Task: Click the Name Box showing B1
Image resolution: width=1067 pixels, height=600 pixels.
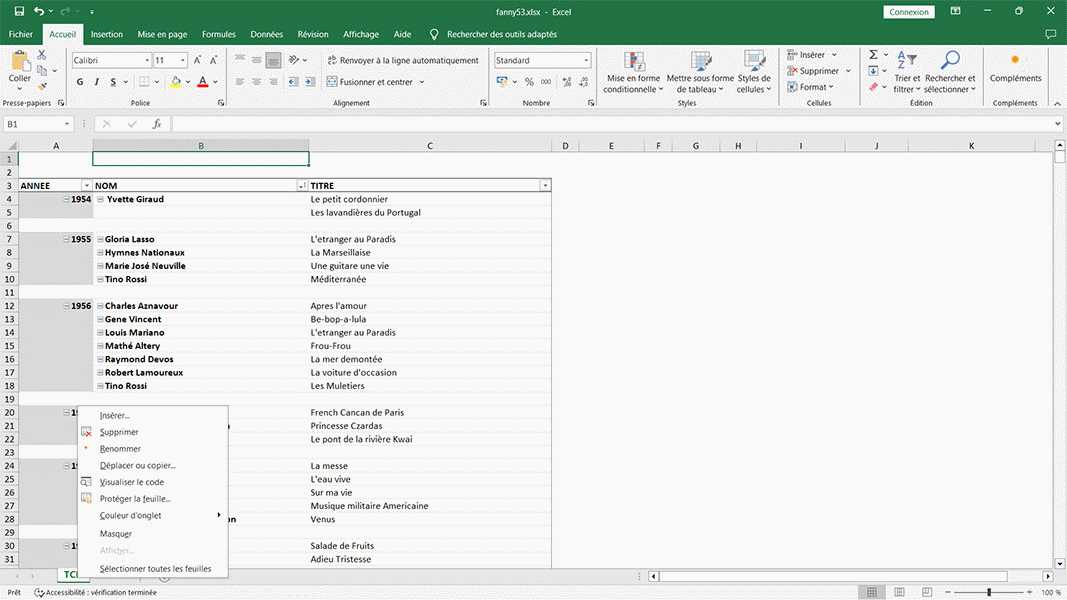Action: click(x=33, y=124)
